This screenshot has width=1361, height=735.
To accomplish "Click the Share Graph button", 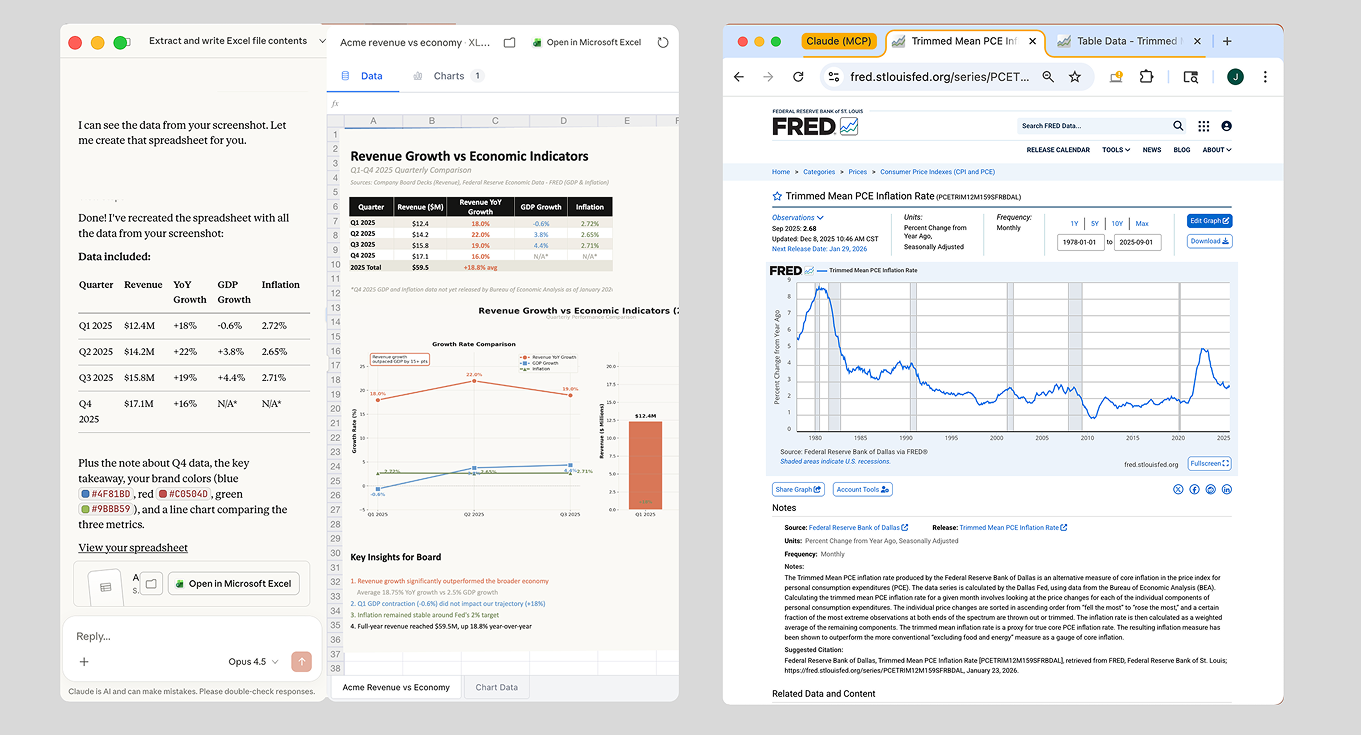I will pyautogui.click(x=798, y=489).
